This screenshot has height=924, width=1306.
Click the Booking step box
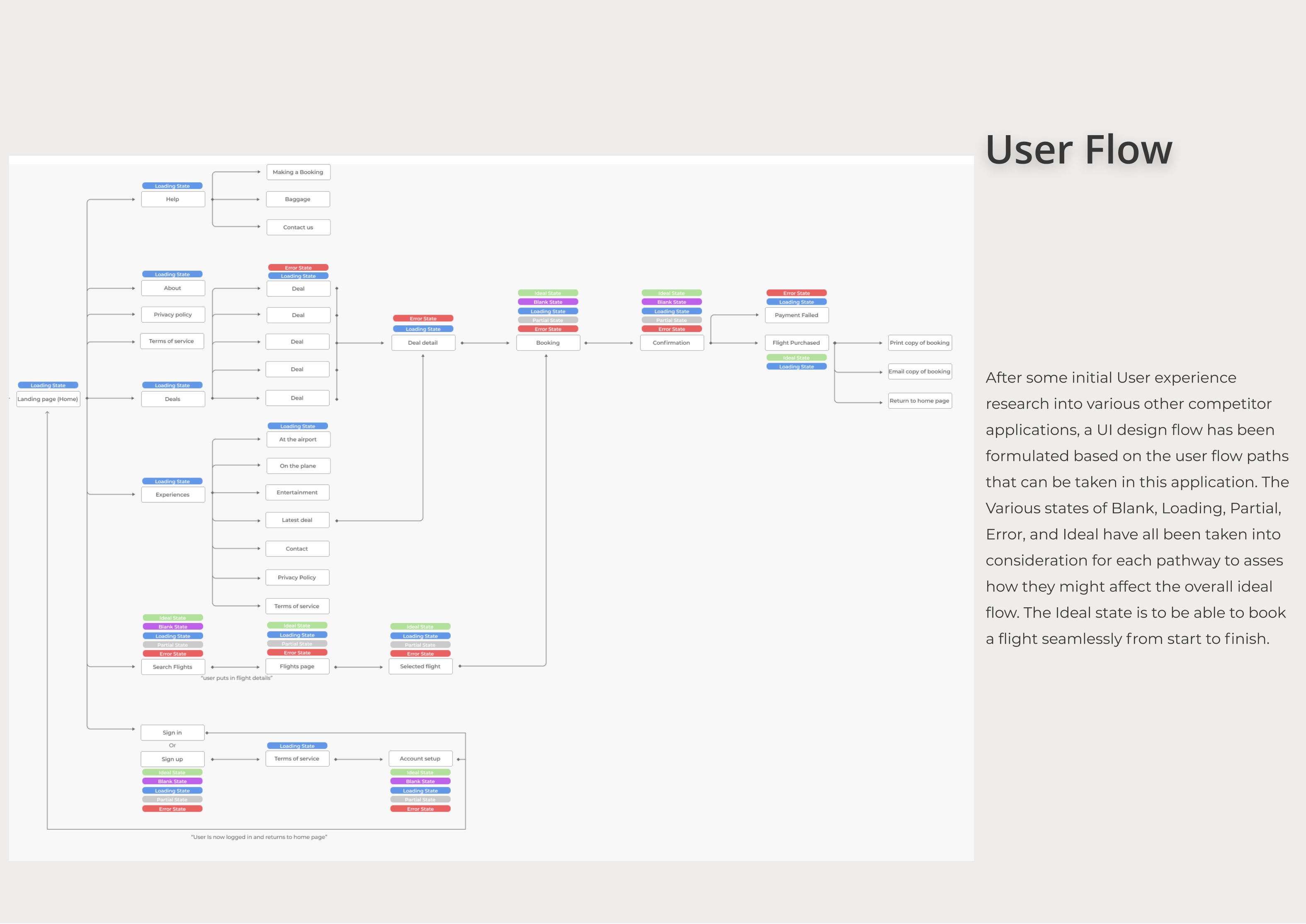click(547, 342)
